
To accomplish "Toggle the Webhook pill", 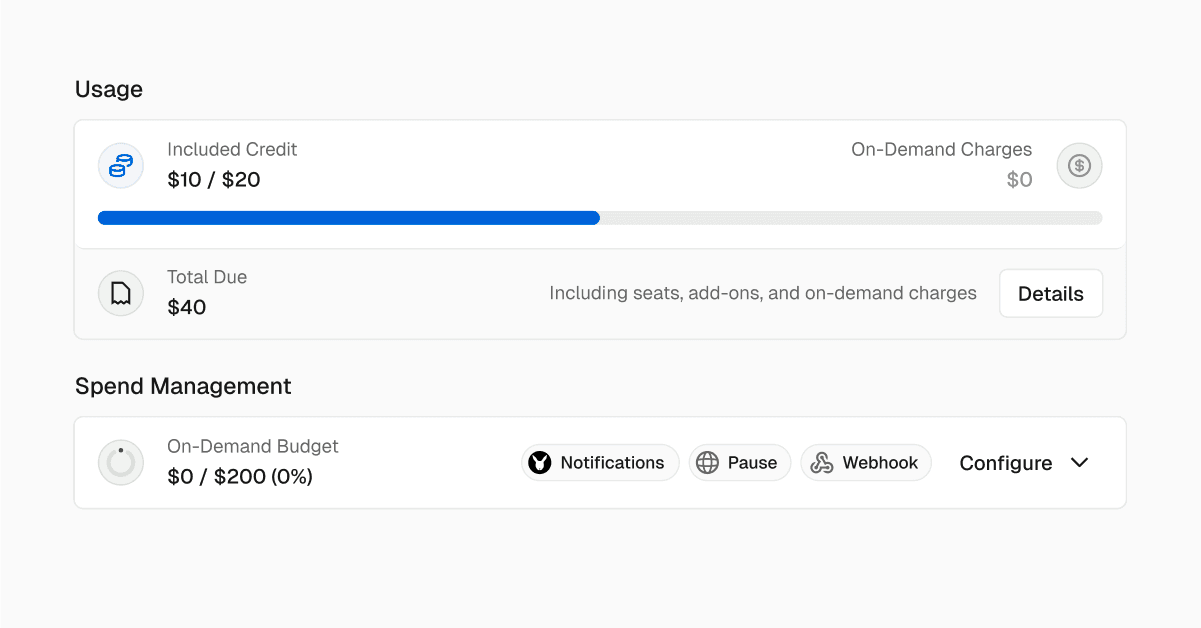I will pos(866,463).
